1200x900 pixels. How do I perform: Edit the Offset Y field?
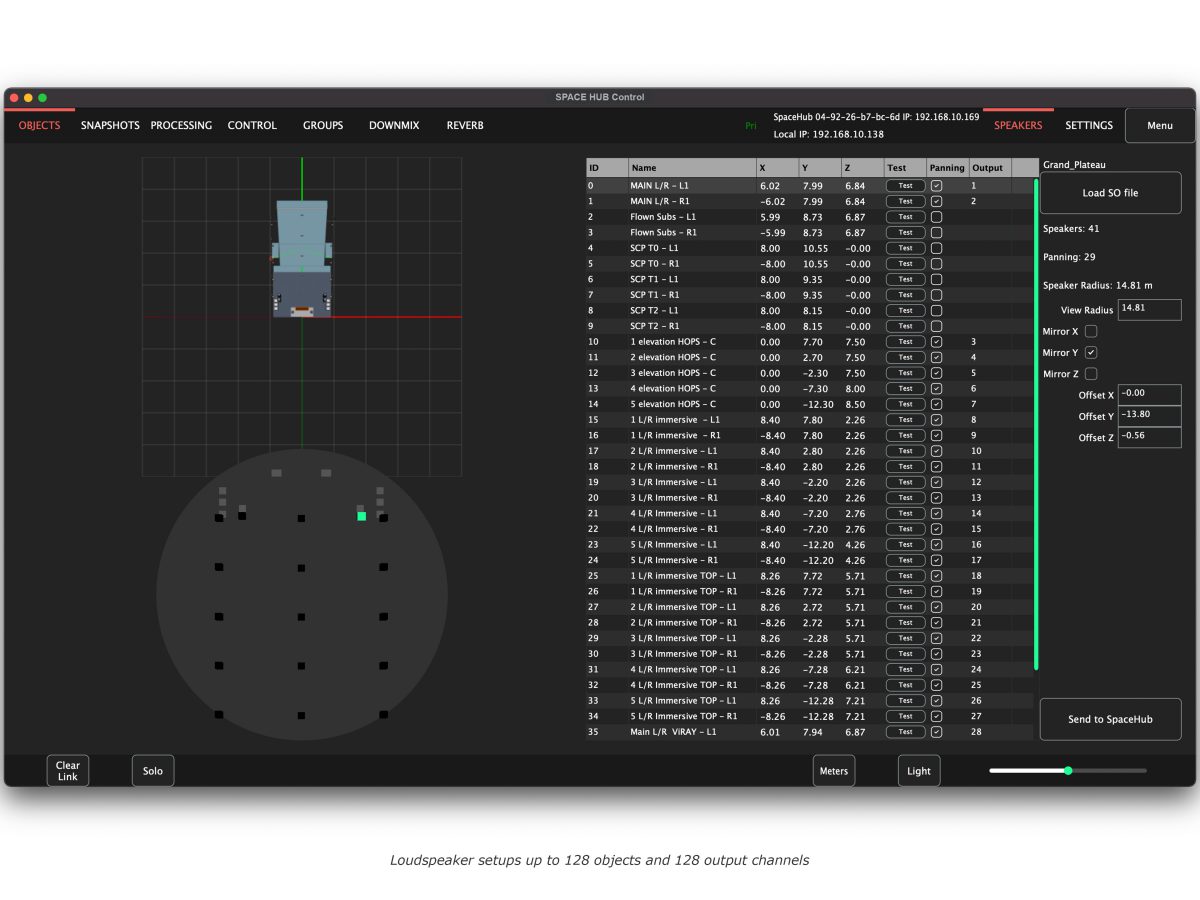pos(1149,416)
